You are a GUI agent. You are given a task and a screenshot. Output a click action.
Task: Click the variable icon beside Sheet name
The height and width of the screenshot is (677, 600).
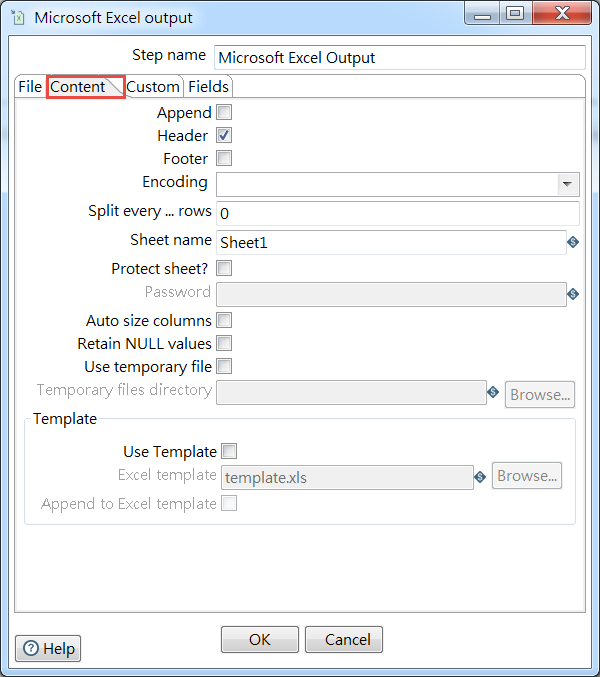(x=573, y=242)
